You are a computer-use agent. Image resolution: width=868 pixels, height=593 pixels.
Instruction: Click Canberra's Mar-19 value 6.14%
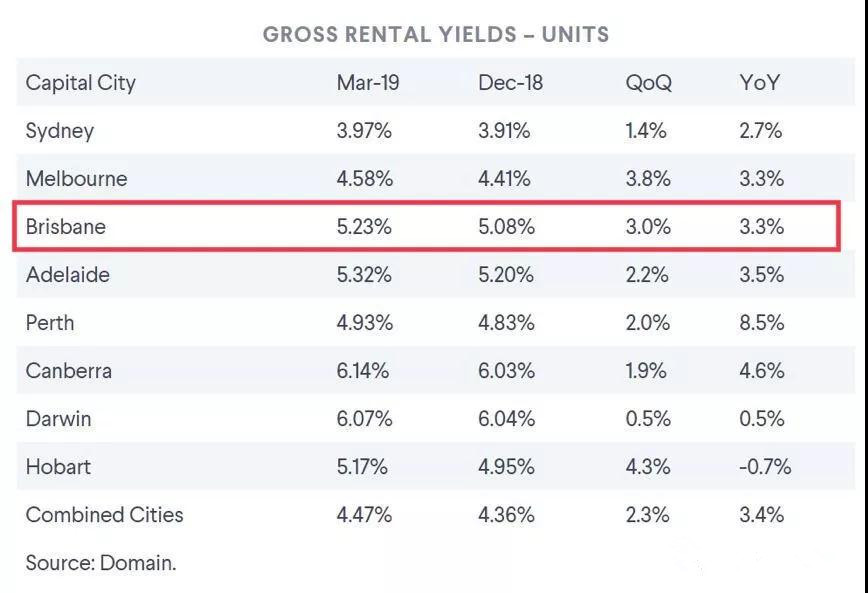[364, 371]
